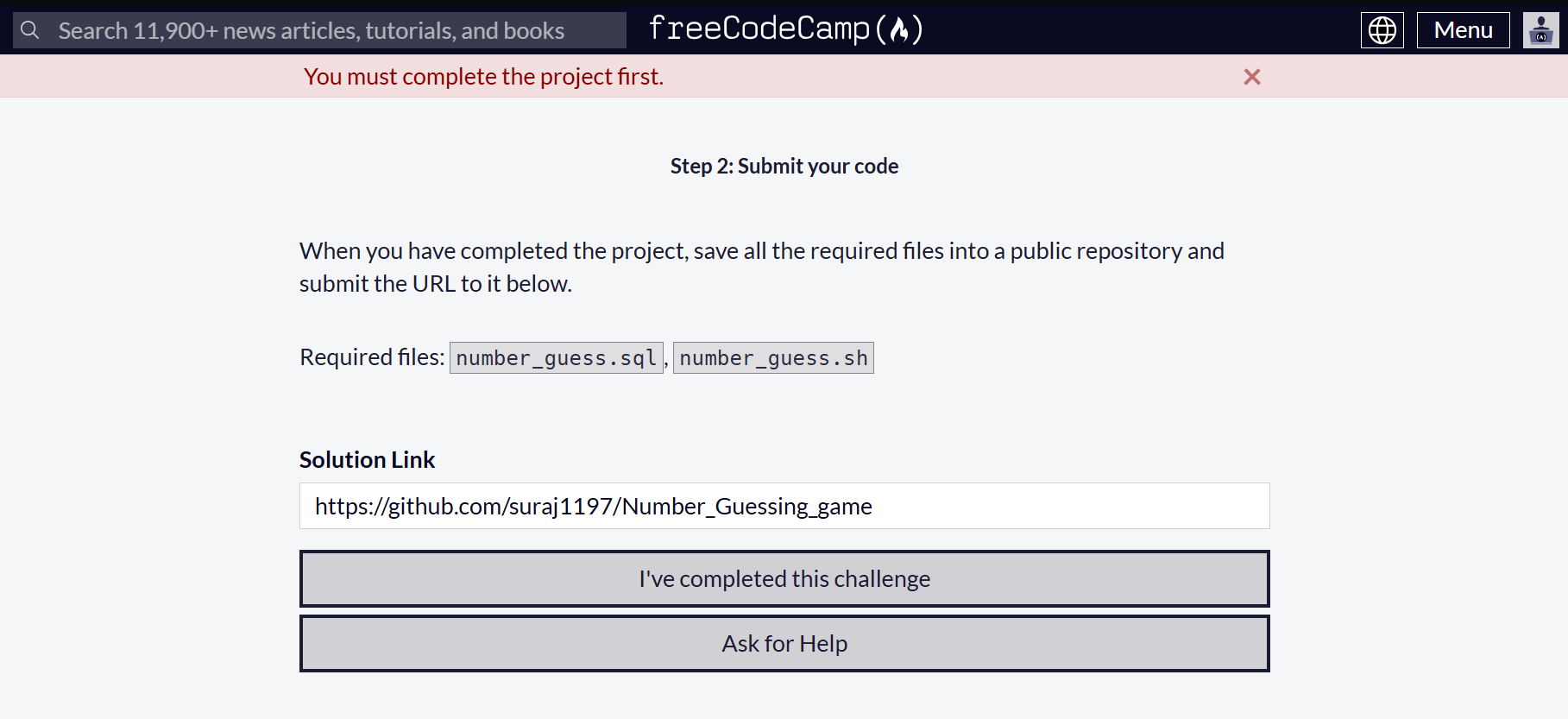Select the Step 2: Submit your code heading

click(x=783, y=166)
